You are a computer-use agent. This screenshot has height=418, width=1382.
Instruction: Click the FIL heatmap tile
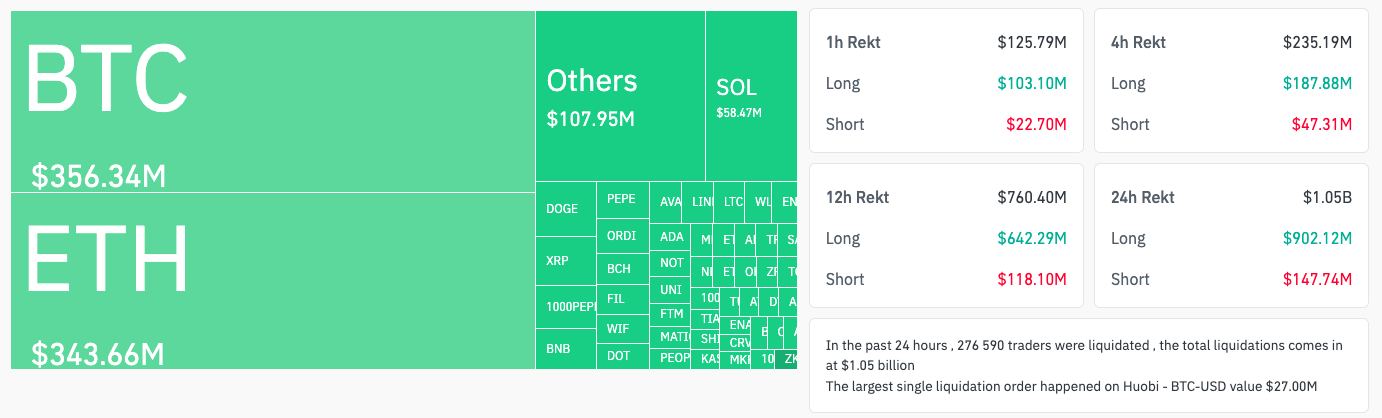click(x=622, y=298)
